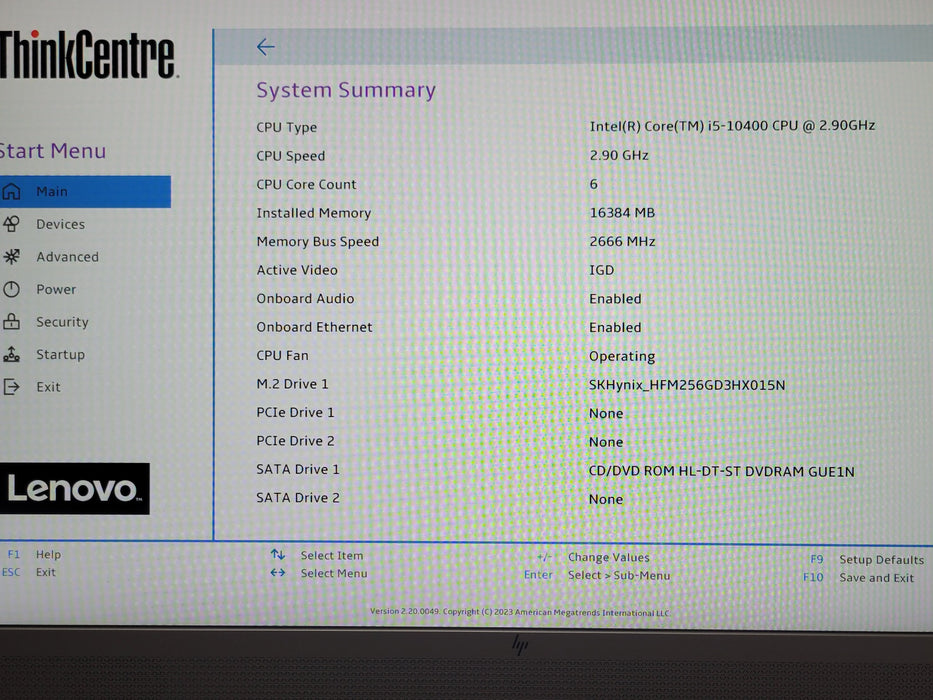
Task: Click the Security padlock icon
Action: (11, 321)
